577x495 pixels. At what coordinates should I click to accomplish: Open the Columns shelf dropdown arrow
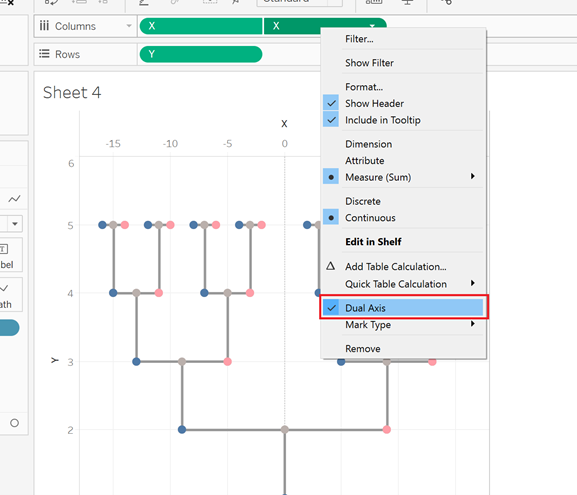[x=129, y=26]
